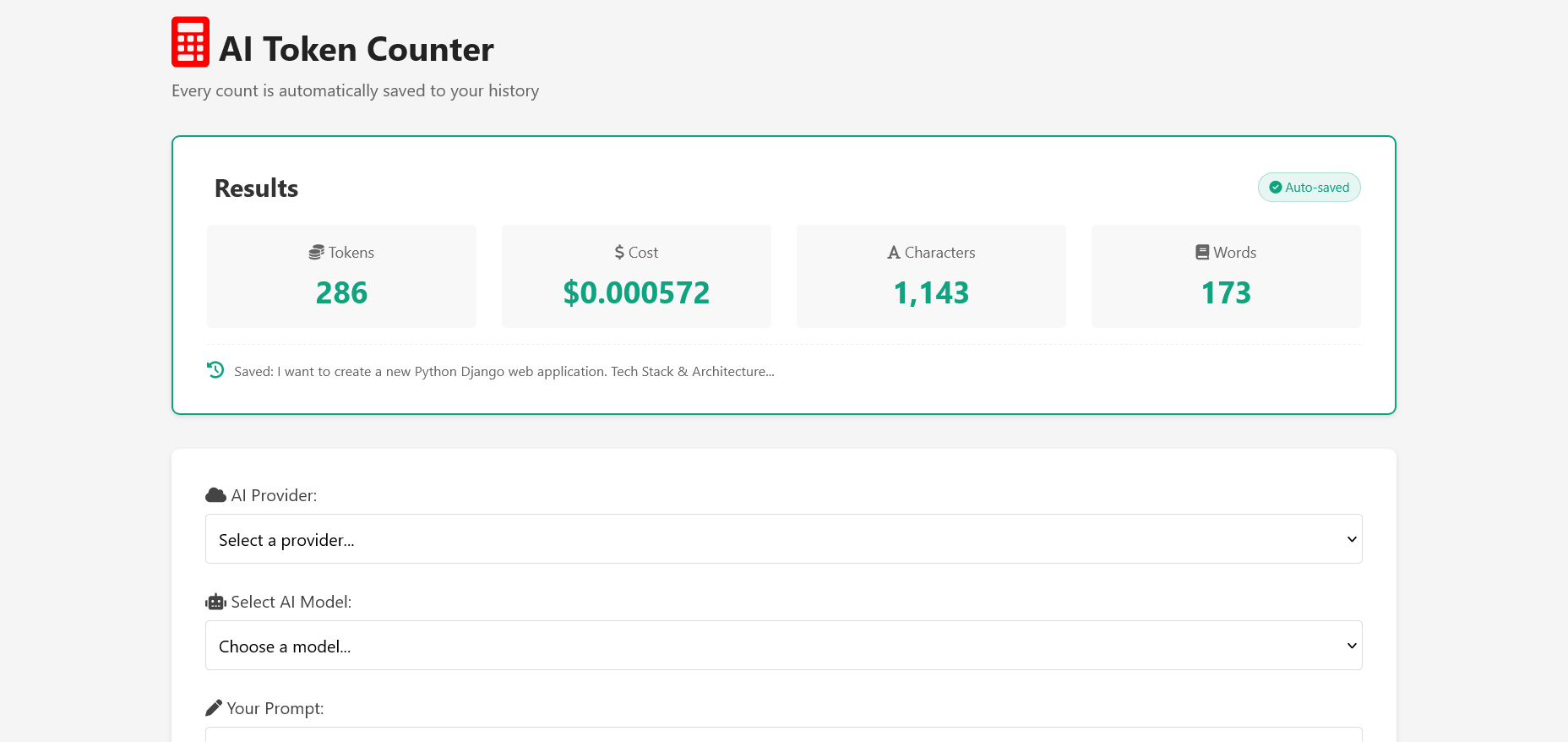Select the Results section heading

tap(256, 188)
